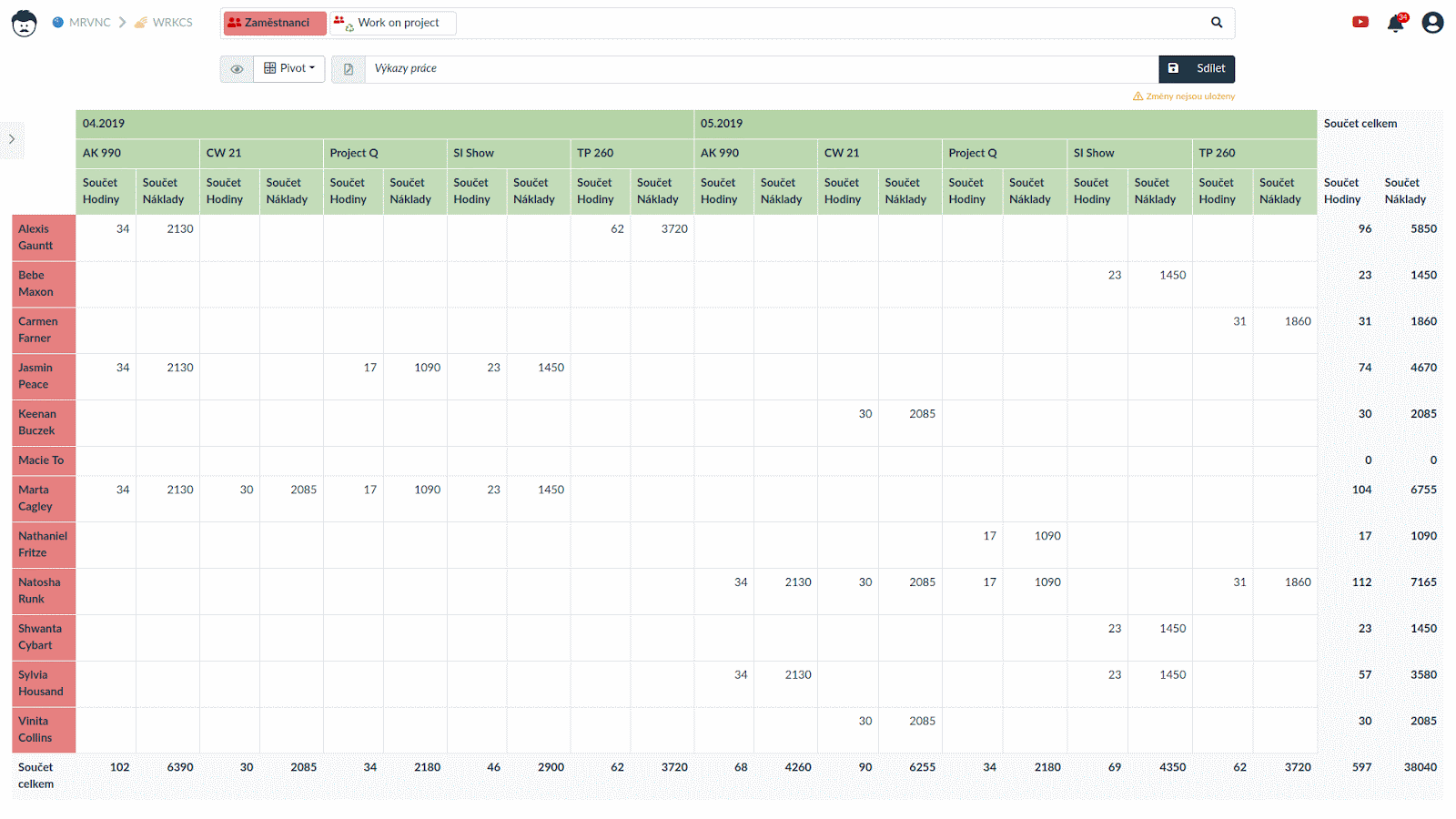Select the Keenan Buczek row header
This screenshot has width=1456, height=819.
(x=44, y=423)
